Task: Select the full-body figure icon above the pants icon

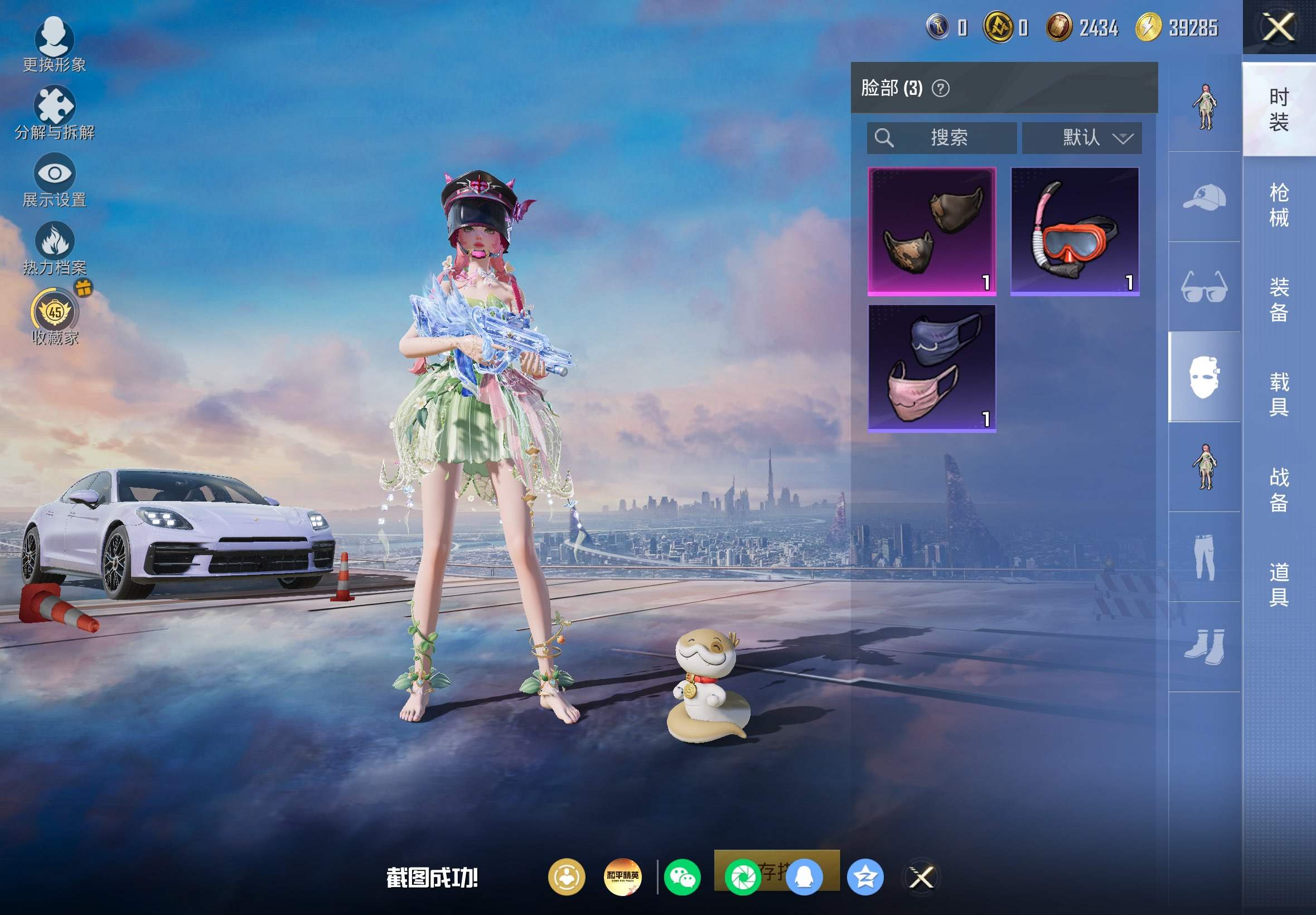Action: click(x=1204, y=466)
